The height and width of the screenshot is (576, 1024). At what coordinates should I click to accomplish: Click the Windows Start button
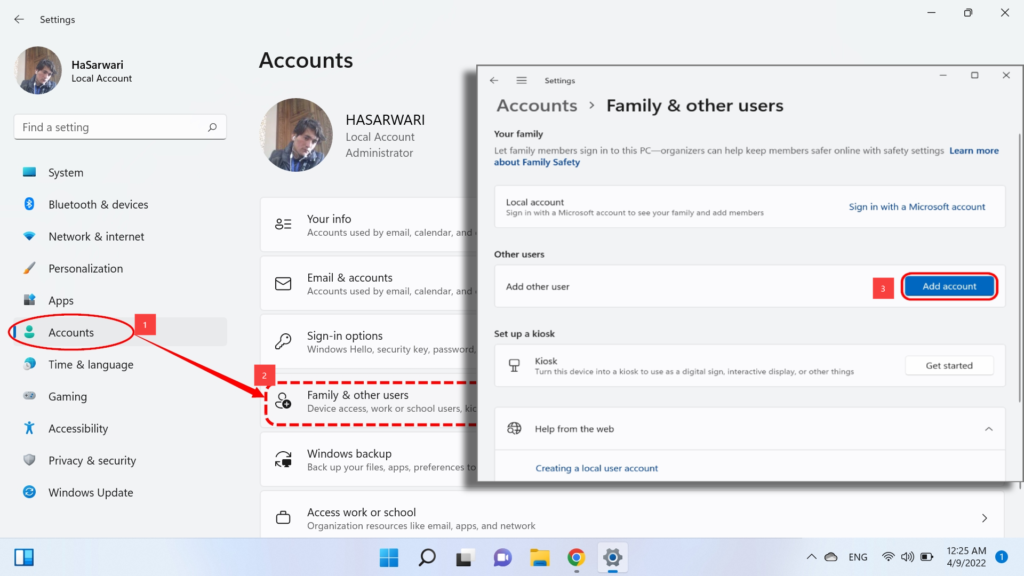click(389, 557)
